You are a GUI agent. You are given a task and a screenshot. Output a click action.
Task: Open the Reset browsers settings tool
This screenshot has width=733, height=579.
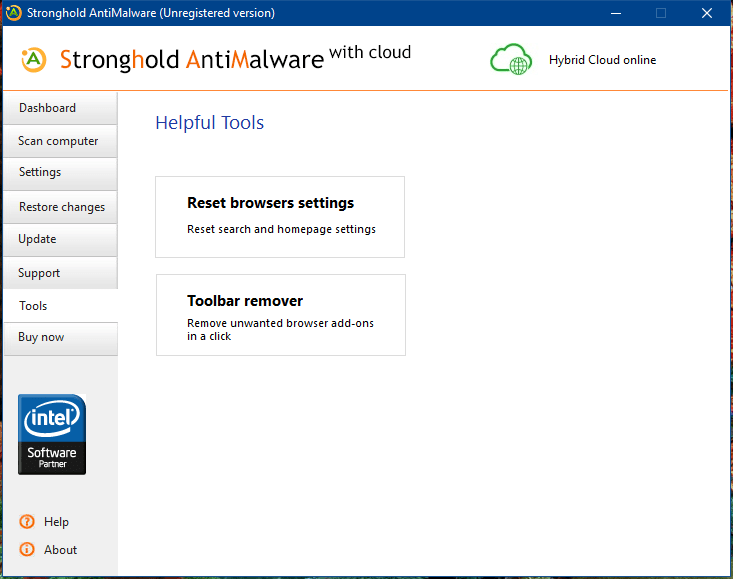click(x=280, y=217)
